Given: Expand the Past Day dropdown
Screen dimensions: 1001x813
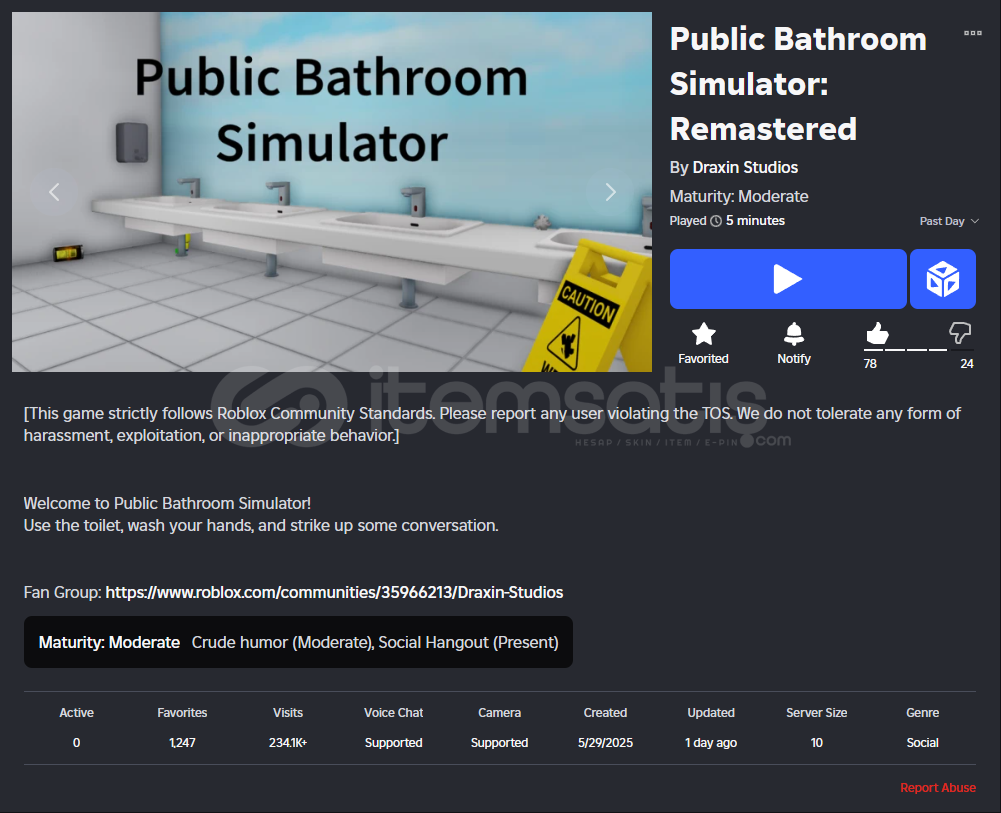Looking at the screenshot, I should (949, 221).
